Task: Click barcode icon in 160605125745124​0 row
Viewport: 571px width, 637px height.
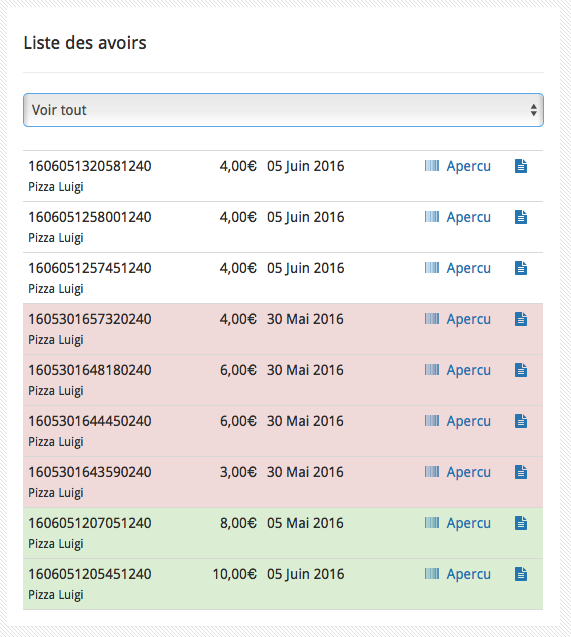Action: click(432, 268)
